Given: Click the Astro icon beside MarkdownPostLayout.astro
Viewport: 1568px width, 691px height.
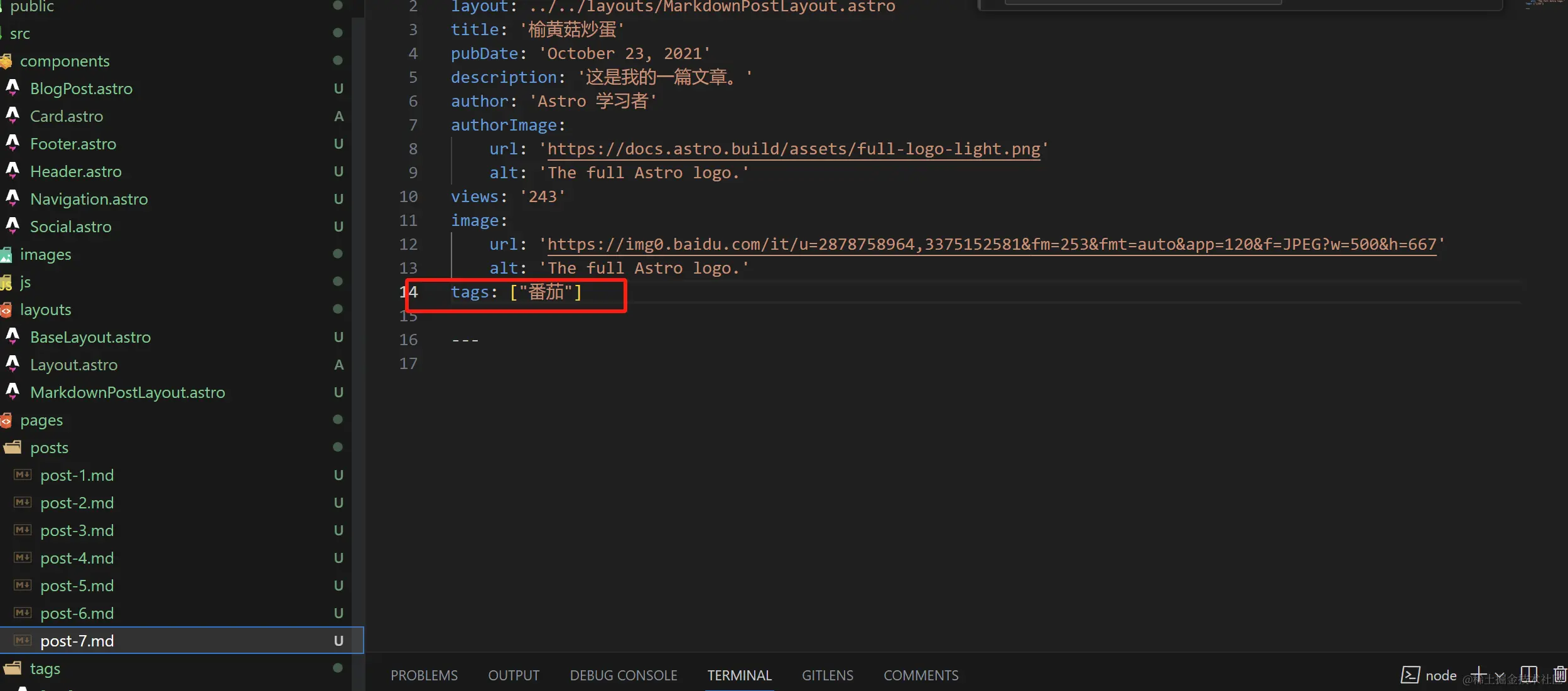Looking at the screenshot, I should coord(13,392).
